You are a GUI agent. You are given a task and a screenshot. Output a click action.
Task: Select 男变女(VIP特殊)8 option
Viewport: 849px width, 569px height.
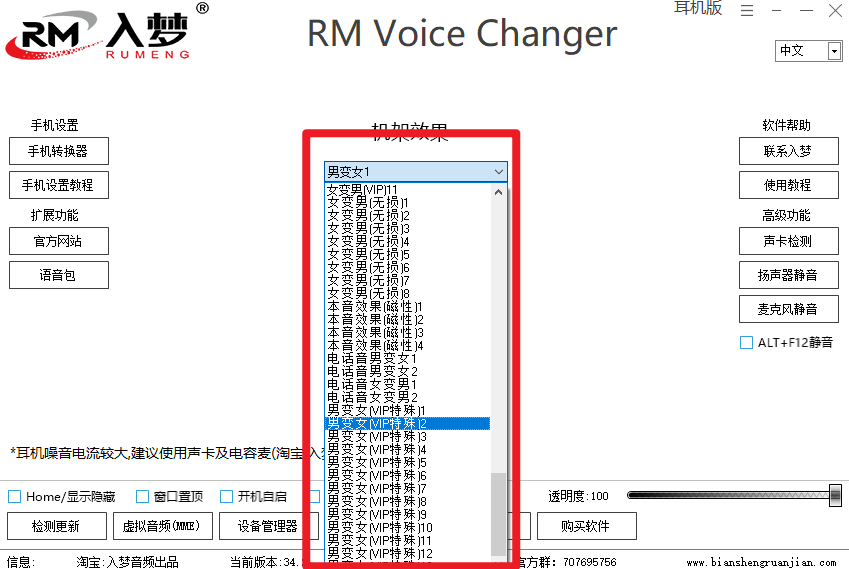(408, 501)
